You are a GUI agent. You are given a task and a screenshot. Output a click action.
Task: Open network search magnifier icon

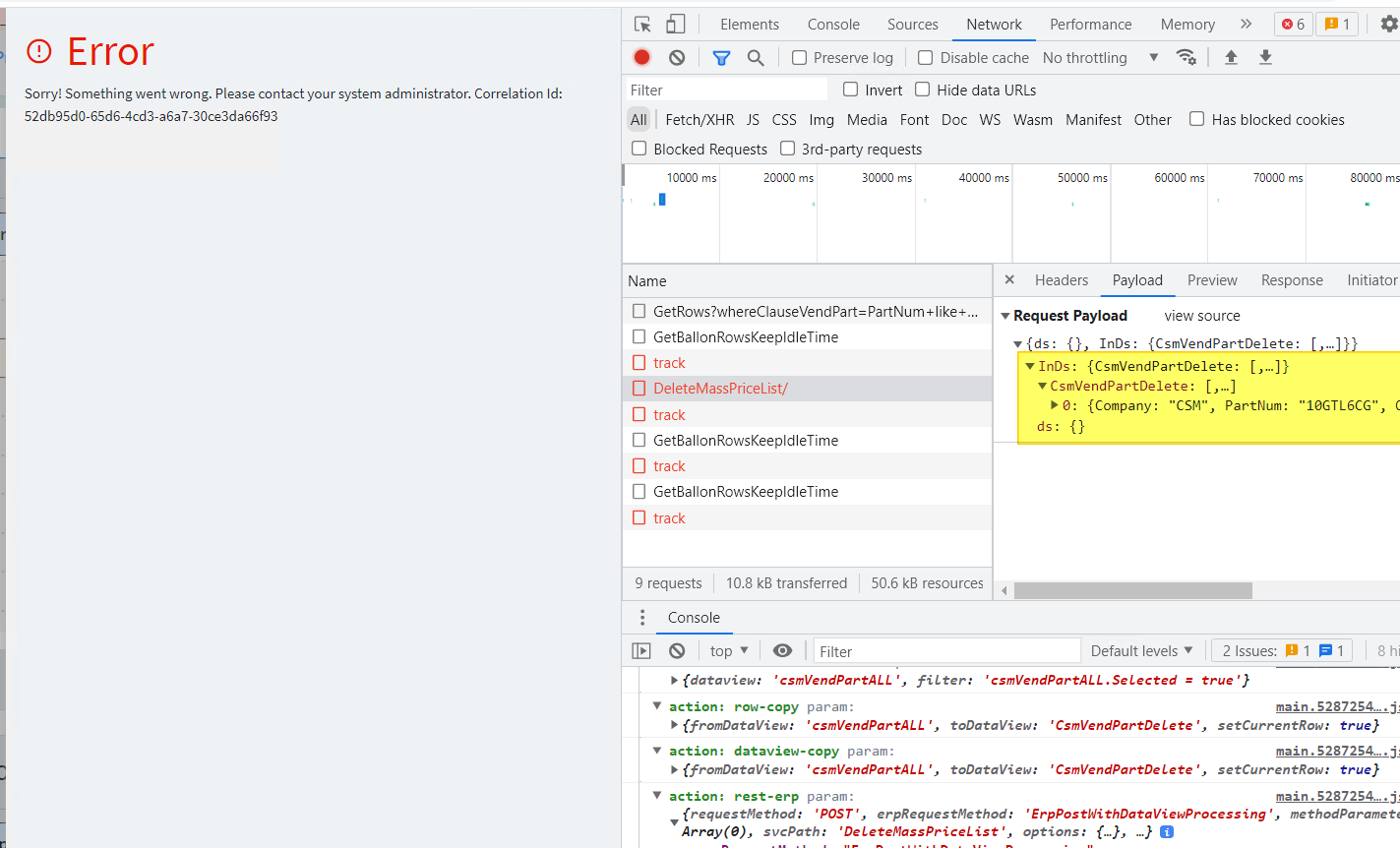756,58
